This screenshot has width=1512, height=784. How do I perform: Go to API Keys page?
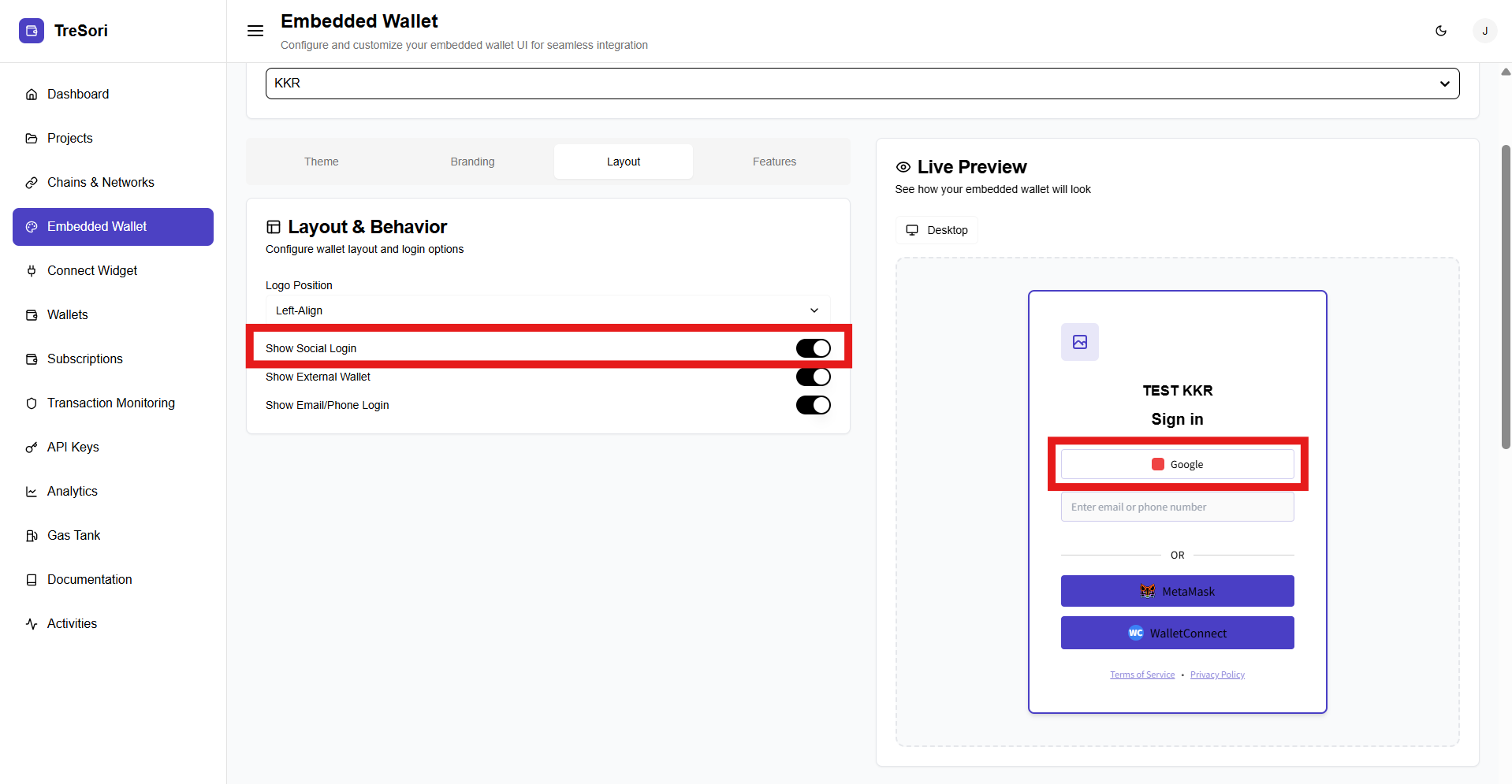(x=73, y=447)
